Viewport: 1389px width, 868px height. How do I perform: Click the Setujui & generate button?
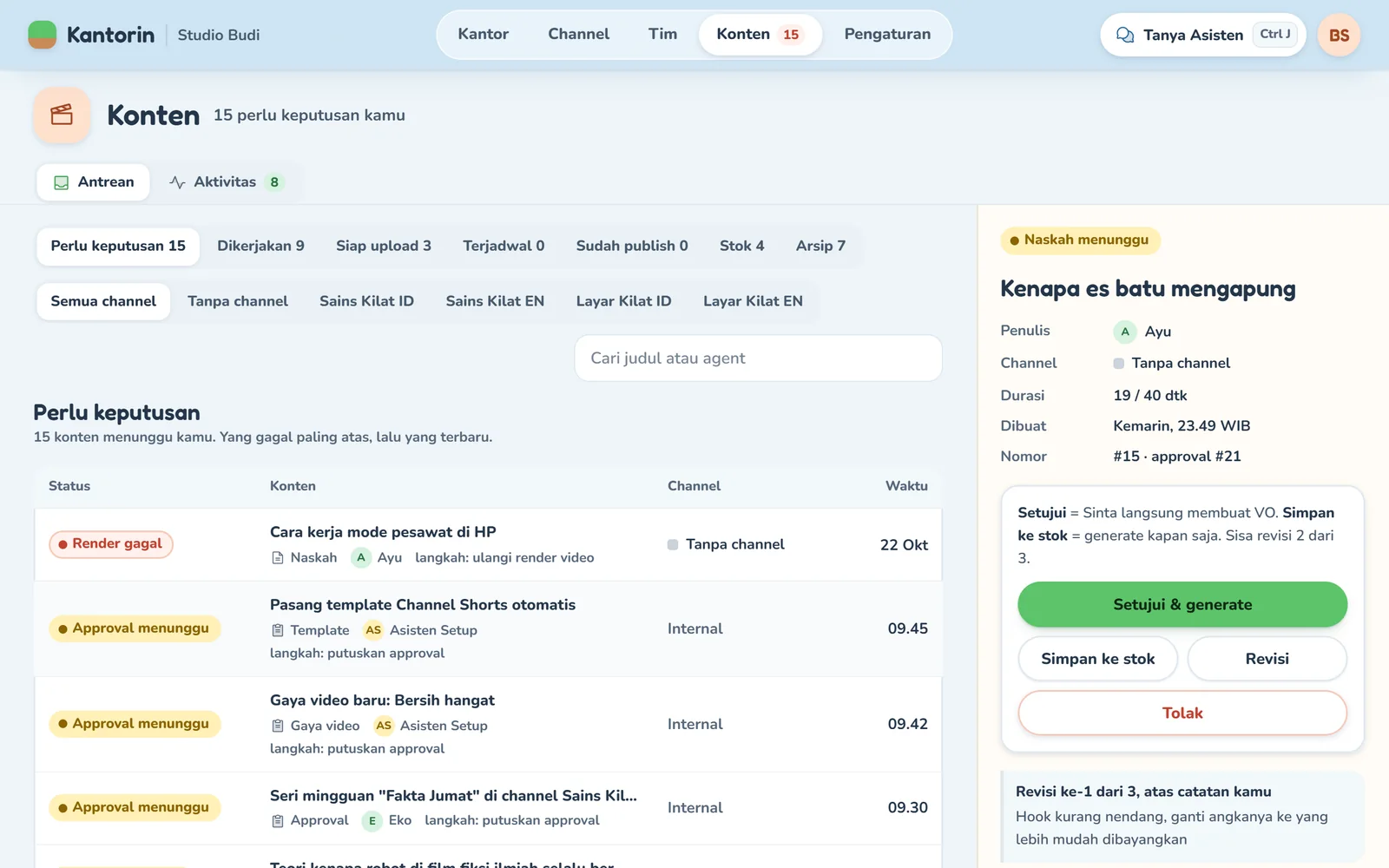click(x=1182, y=605)
